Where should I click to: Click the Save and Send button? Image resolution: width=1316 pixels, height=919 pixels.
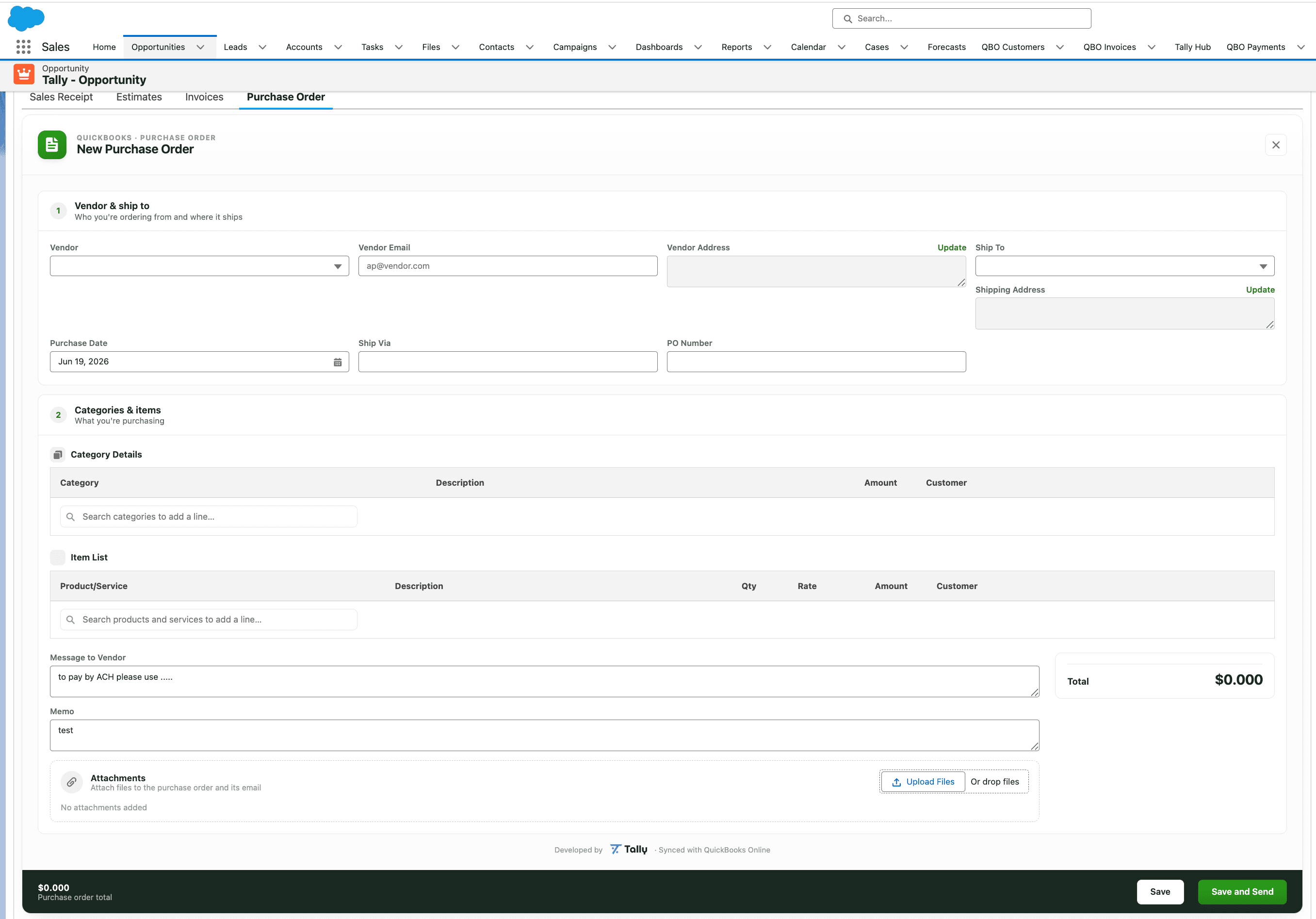[x=1242, y=891]
